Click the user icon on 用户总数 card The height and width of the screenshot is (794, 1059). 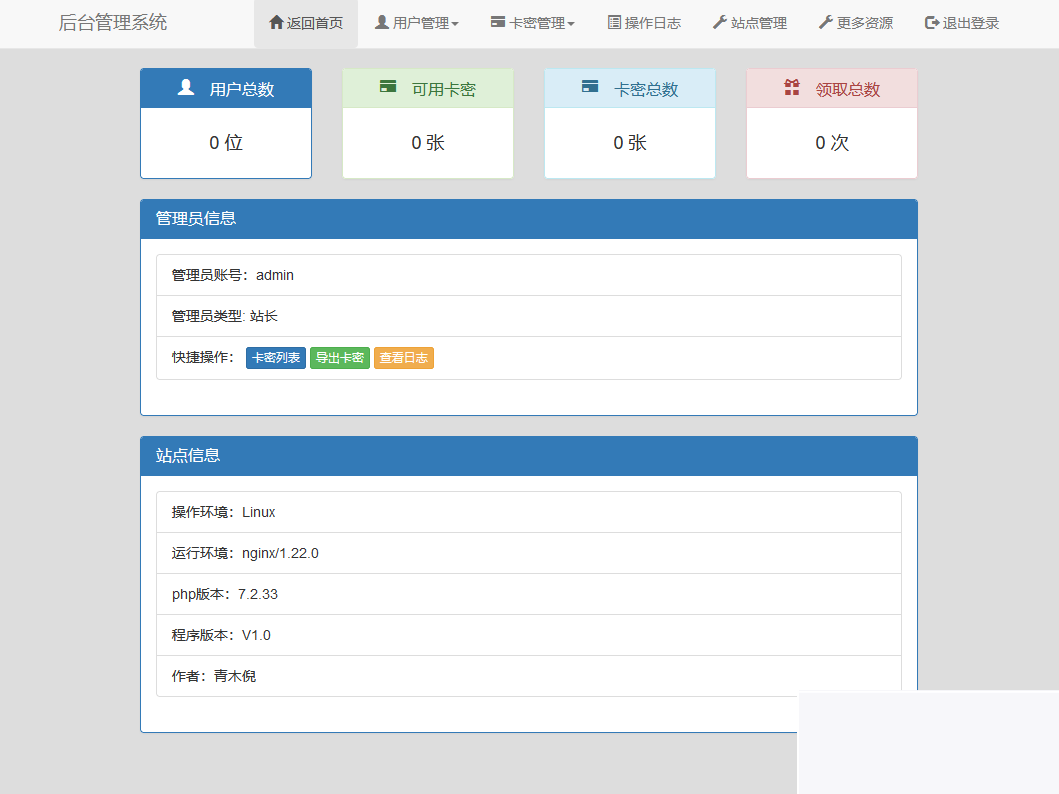coord(185,88)
